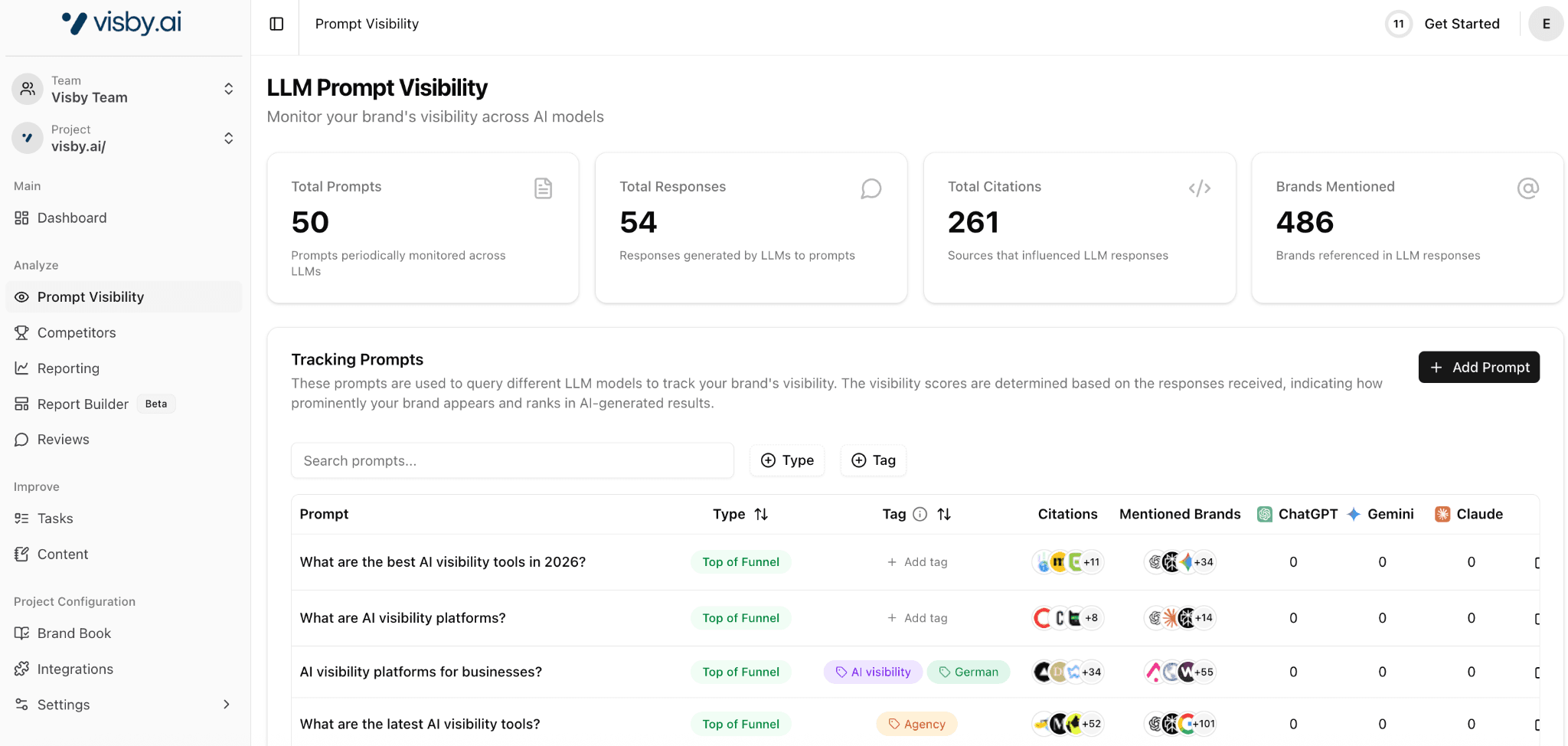Open Content under Improve
The width and height of the screenshot is (1568, 746).
click(x=123, y=555)
